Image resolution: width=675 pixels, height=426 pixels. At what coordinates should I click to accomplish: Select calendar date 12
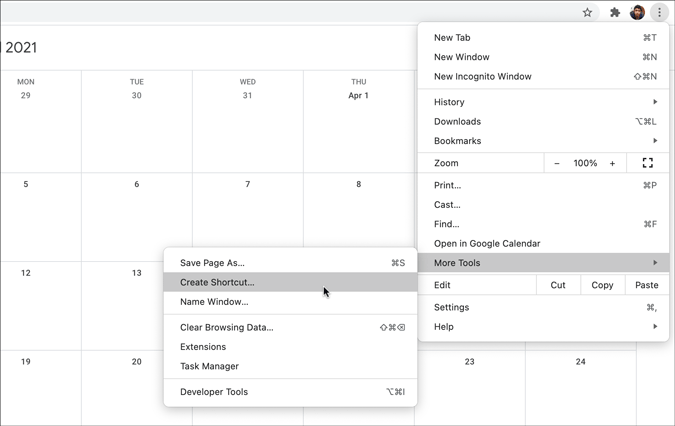click(26, 273)
